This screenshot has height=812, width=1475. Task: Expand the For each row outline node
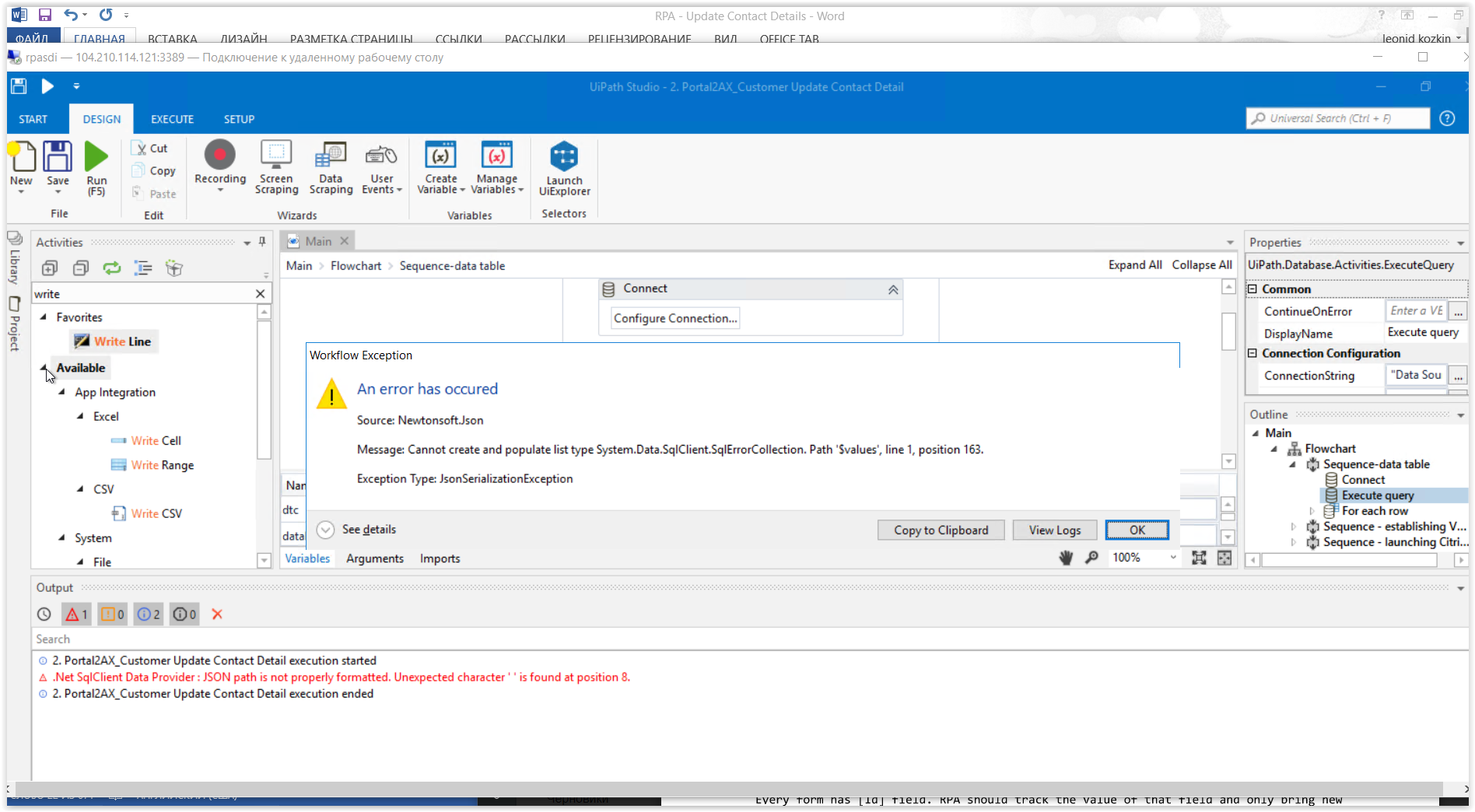tap(1312, 511)
